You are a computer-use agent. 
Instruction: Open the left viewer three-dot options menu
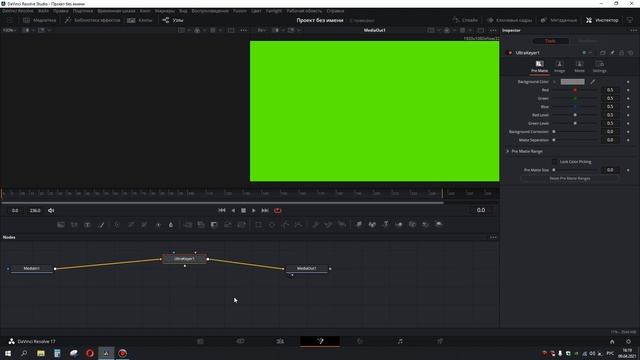(x=244, y=30)
